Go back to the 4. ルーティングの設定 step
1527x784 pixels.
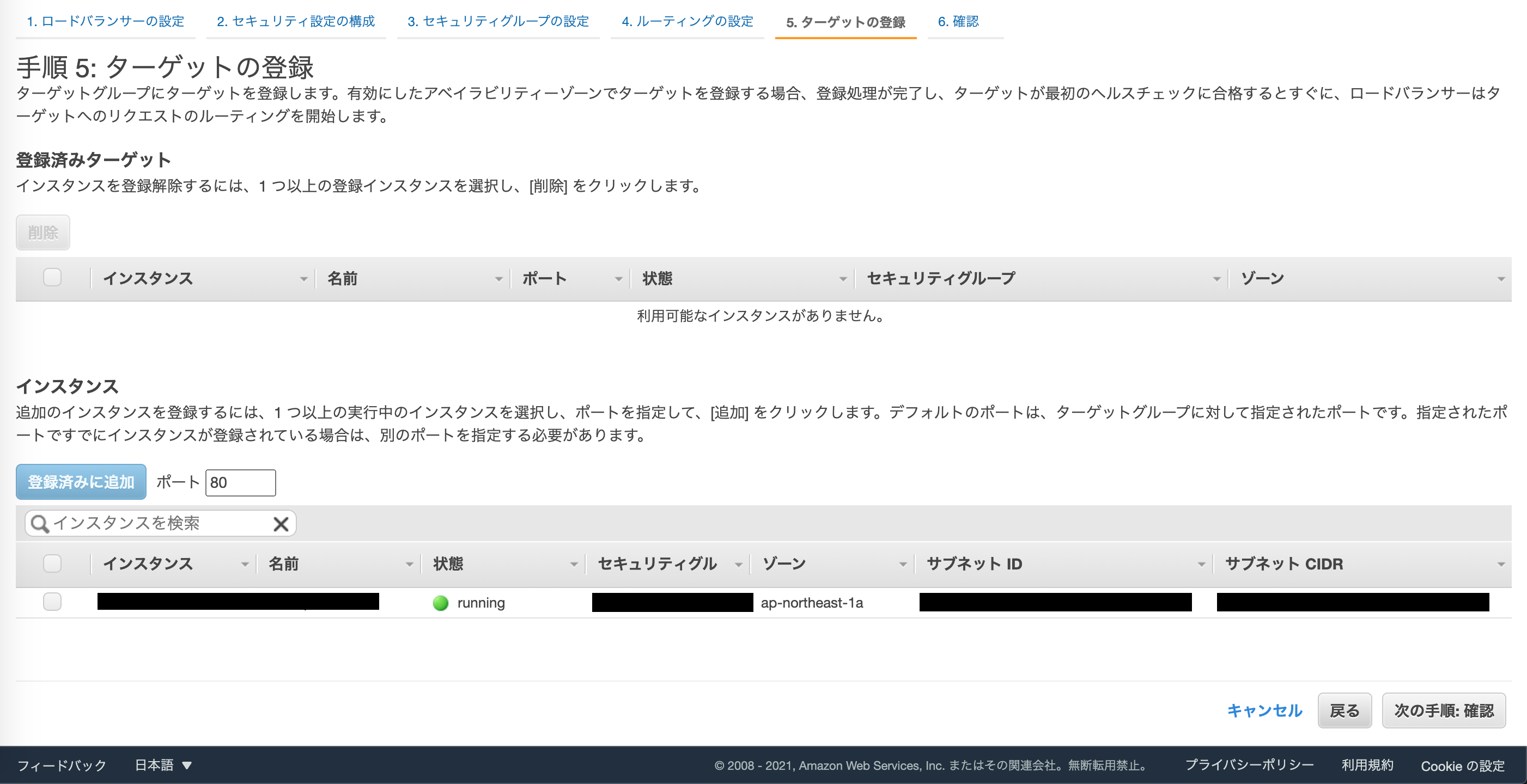(687, 22)
